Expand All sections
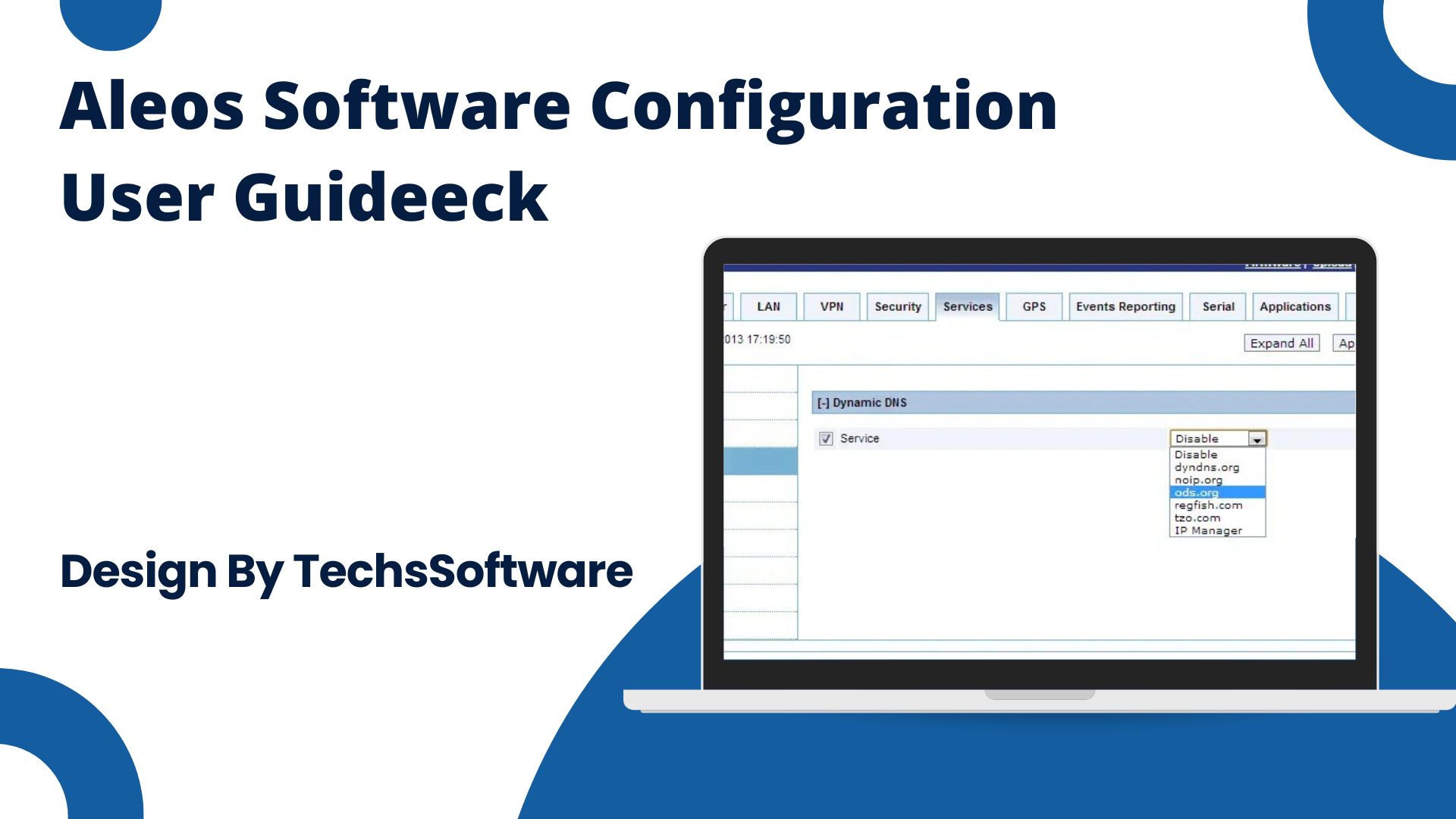Screen dimensions: 1456x819 (1281, 342)
